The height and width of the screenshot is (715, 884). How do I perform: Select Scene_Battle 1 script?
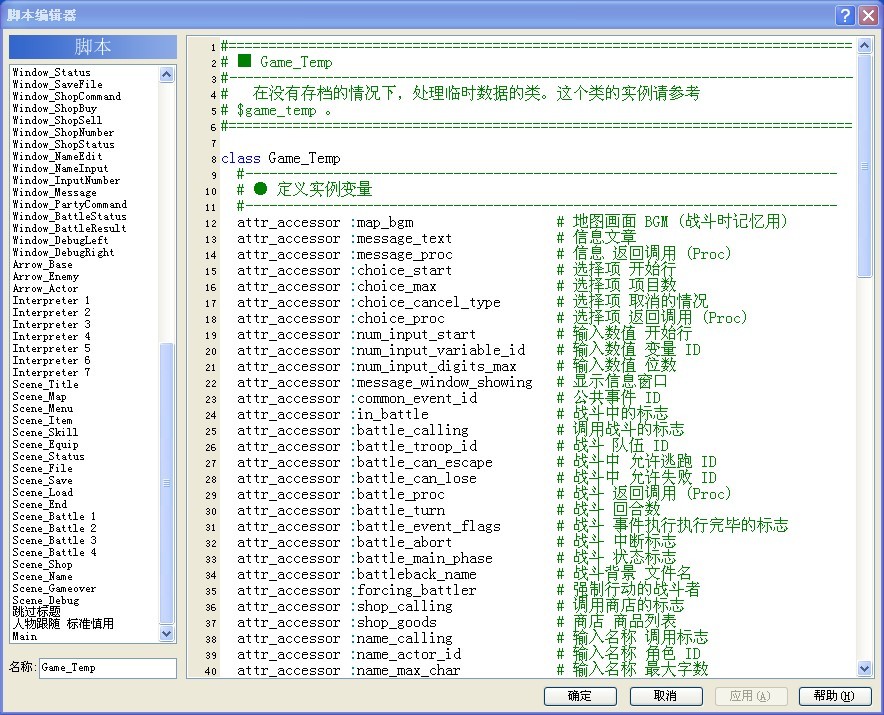coord(54,517)
